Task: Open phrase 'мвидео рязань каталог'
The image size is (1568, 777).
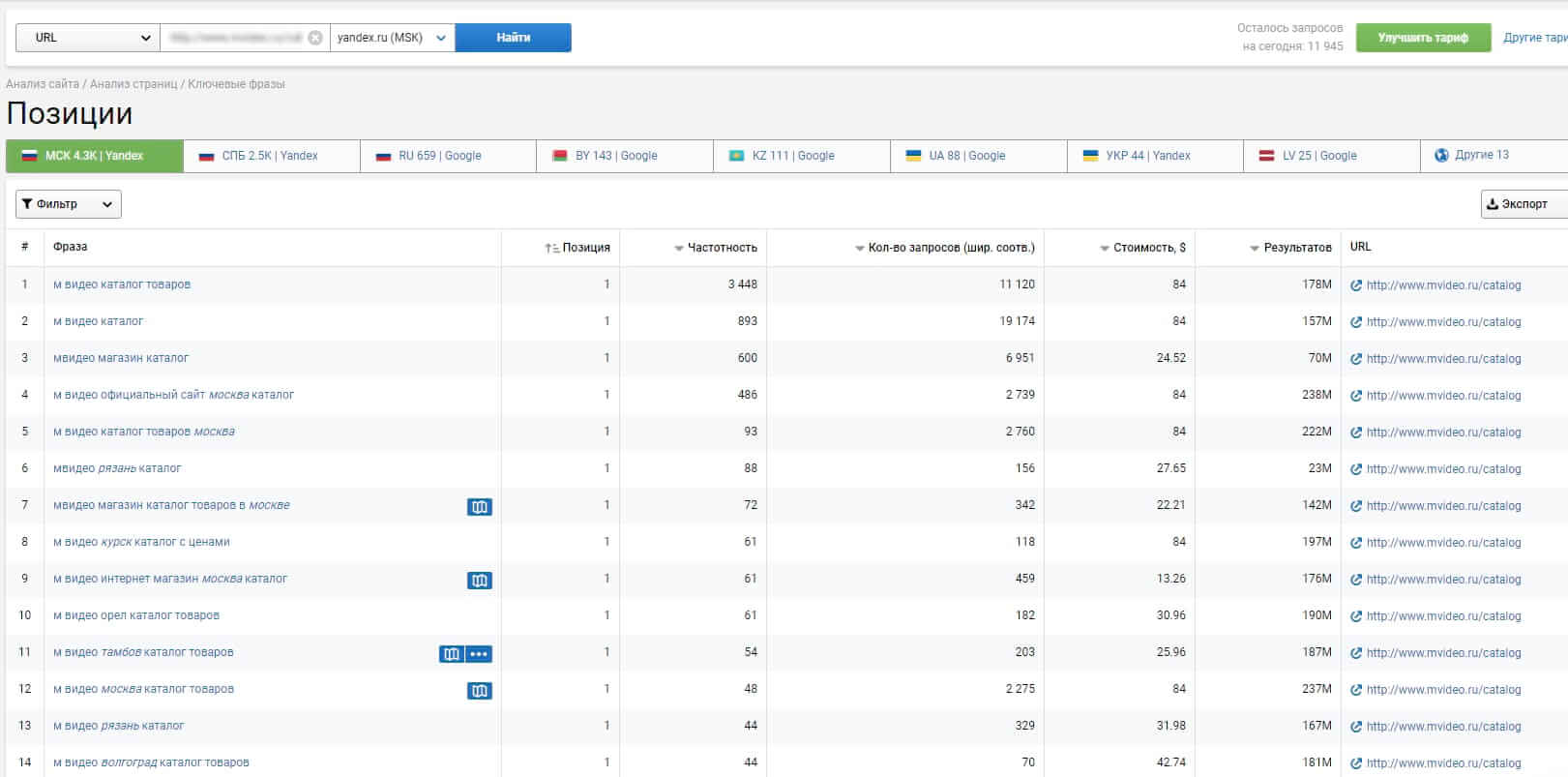Action: pyautogui.click(x=117, y=468)
